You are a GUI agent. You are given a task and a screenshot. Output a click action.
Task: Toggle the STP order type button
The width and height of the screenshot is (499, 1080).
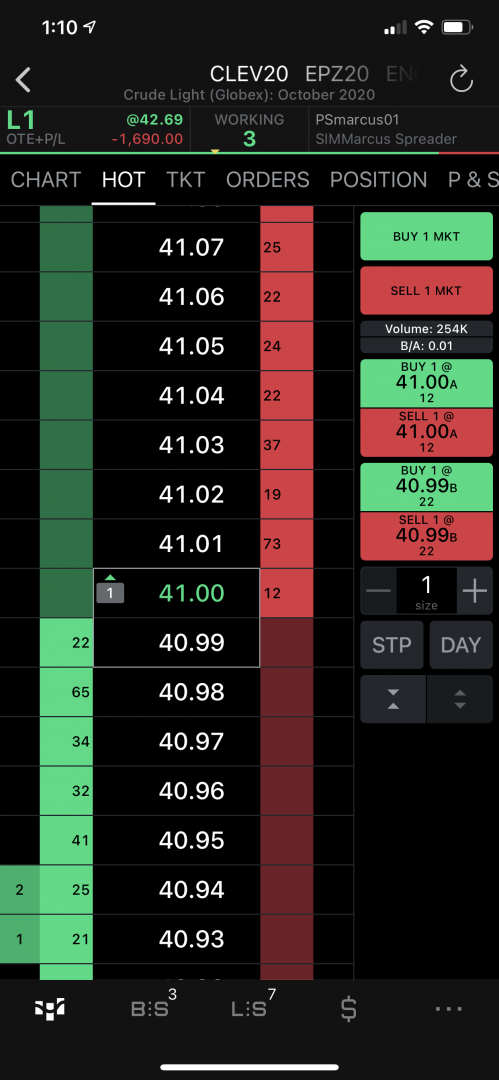click(392, 645)
